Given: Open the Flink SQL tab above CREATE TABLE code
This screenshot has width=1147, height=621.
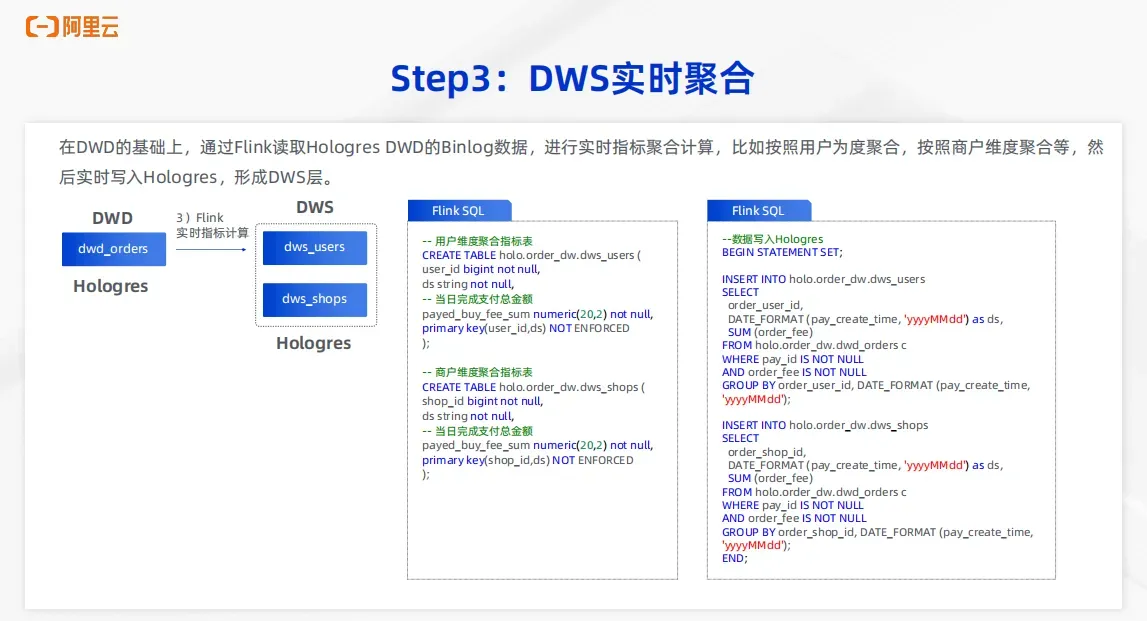Looking at the screenshot, I should [x=459, y=211].
